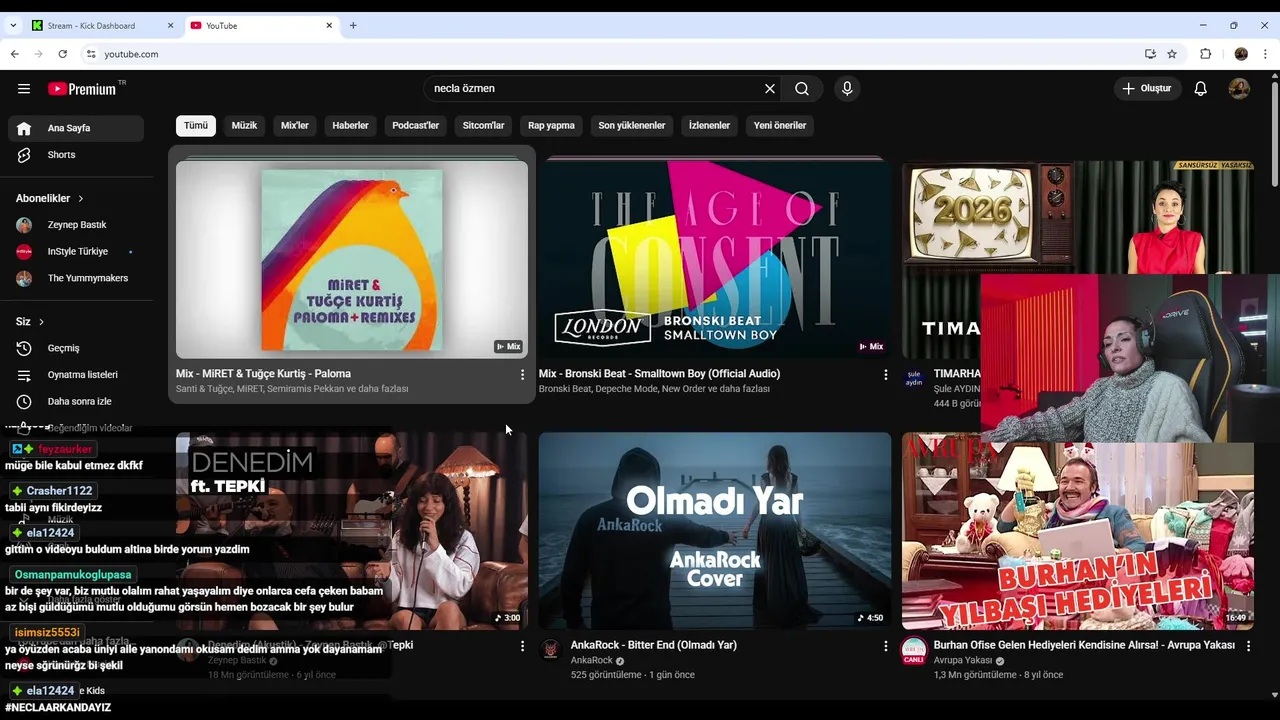This screenshot has width=1280, height=720.
Task: Open Daha sonra izle list
Action: [76, 402]
